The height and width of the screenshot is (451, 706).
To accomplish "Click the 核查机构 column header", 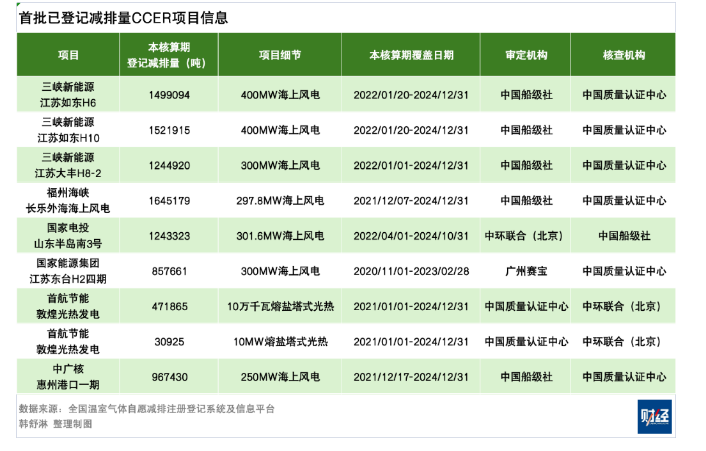I will point(624,55).
